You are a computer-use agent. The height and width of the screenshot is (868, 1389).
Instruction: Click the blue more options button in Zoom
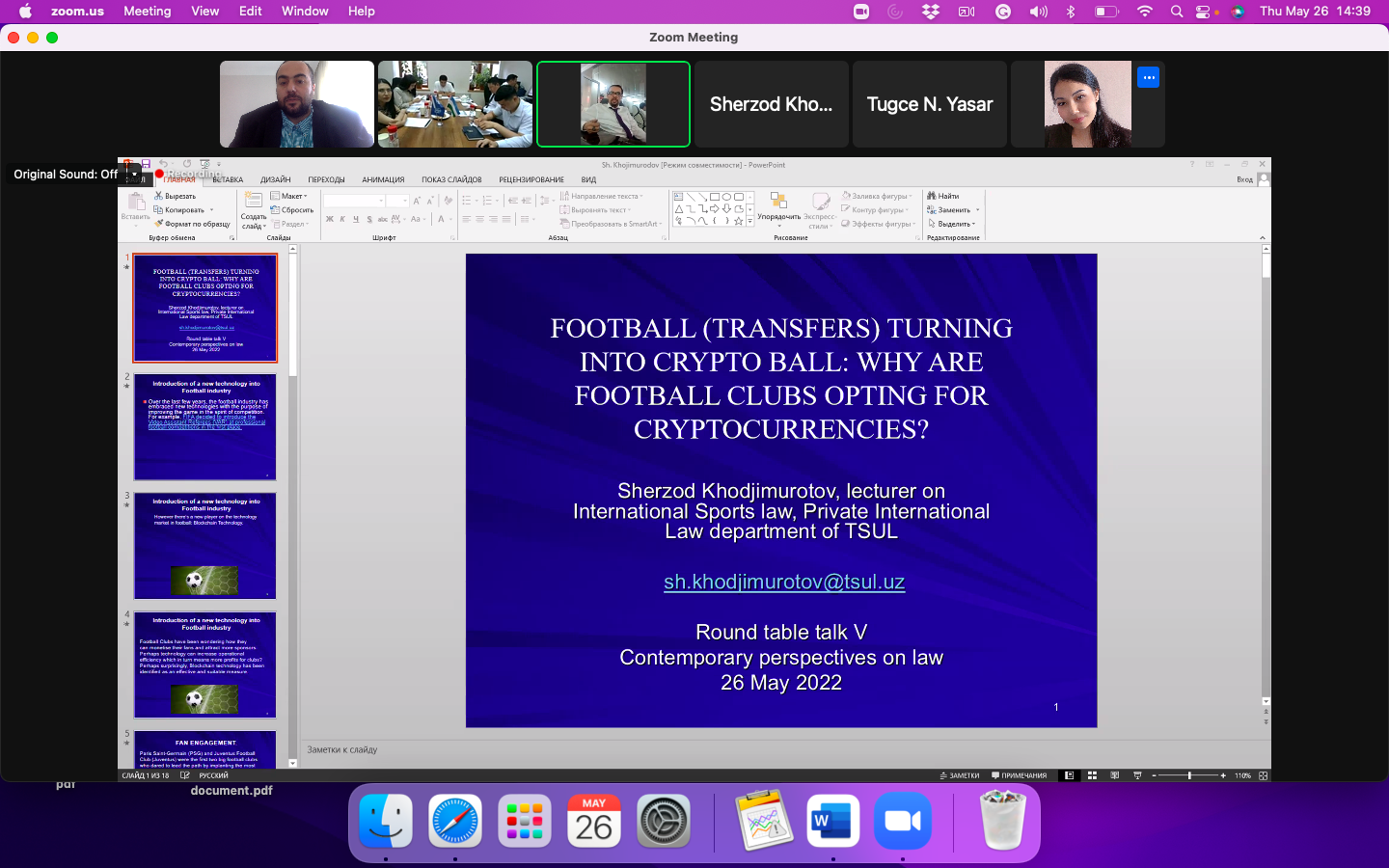coord(1148,76)
